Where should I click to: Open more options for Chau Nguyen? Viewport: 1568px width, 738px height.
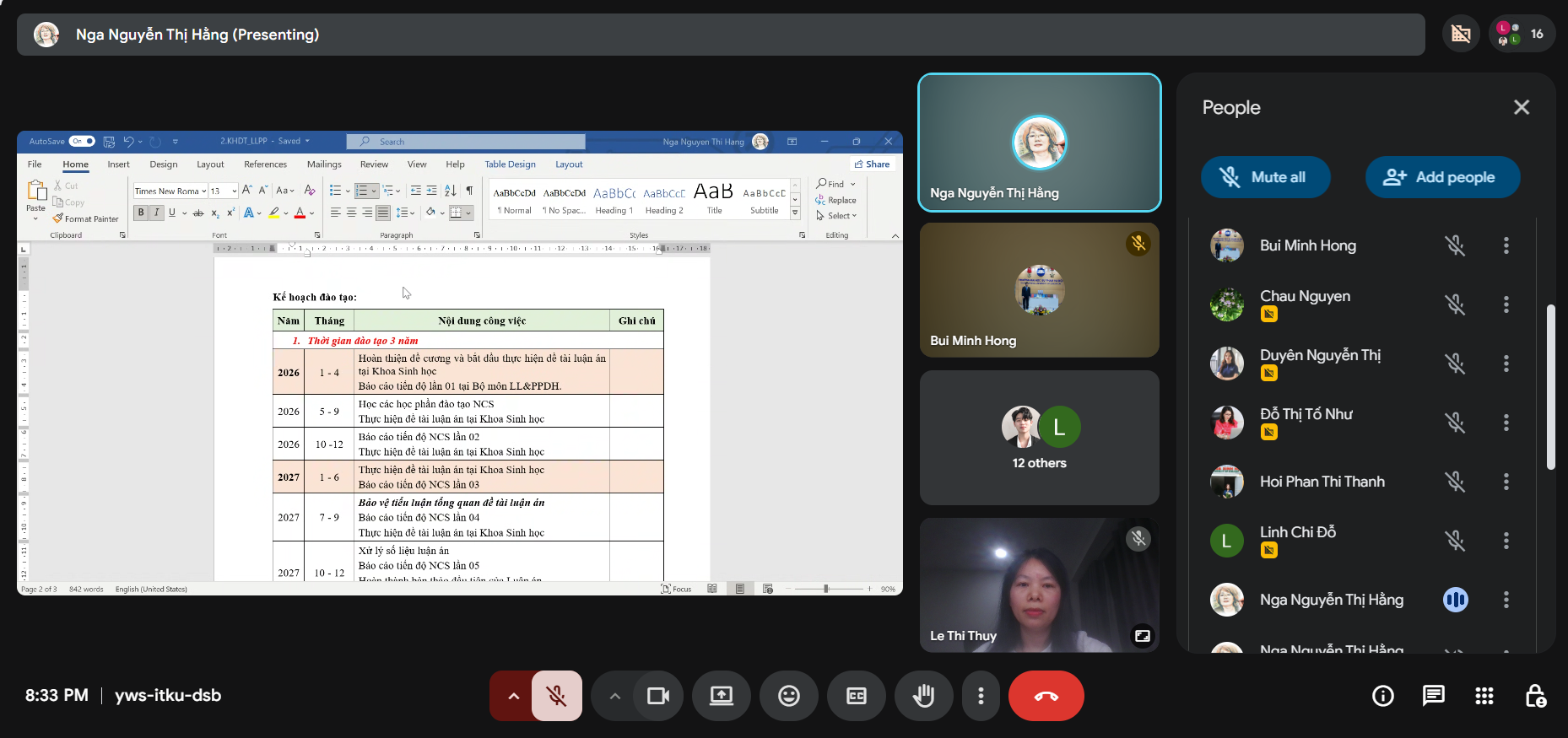pos(1506,304)
